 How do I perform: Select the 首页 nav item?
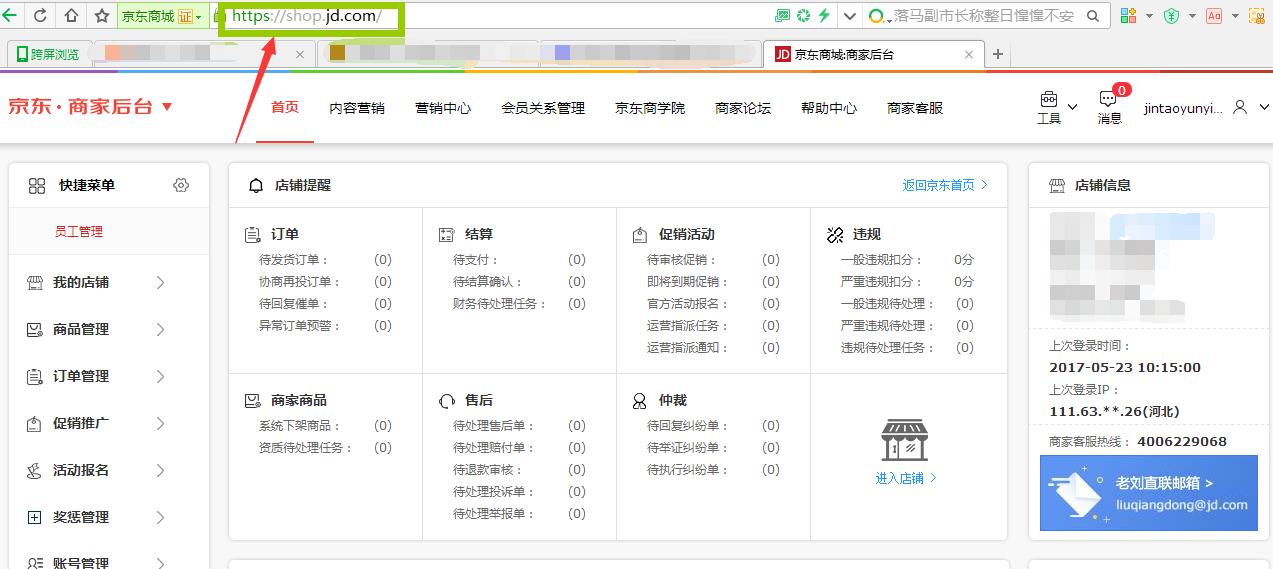click(285, 107)
